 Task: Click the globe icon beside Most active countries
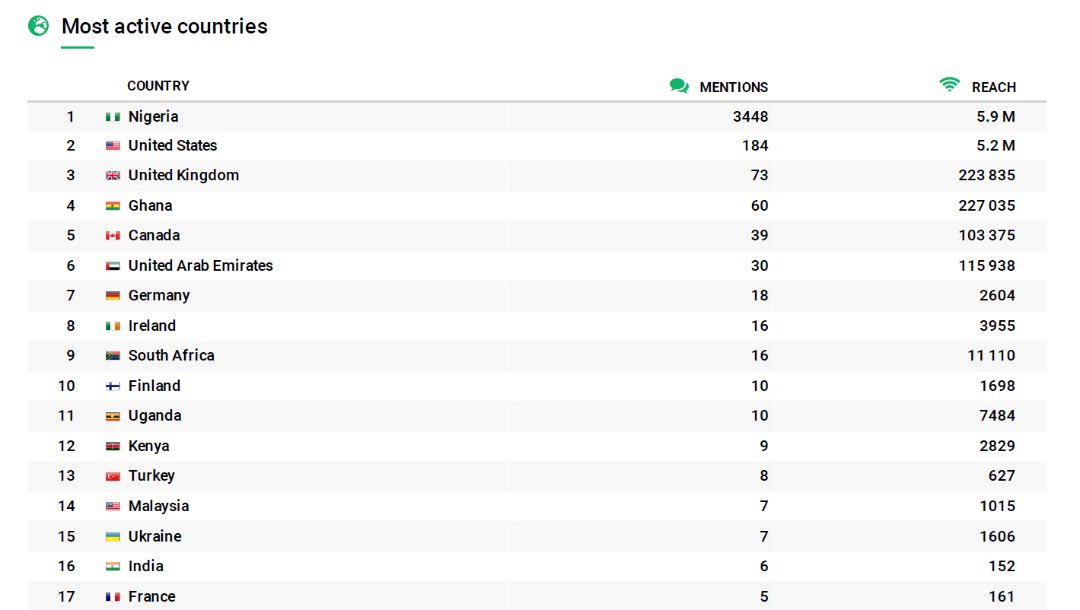[x=38, y=26]
